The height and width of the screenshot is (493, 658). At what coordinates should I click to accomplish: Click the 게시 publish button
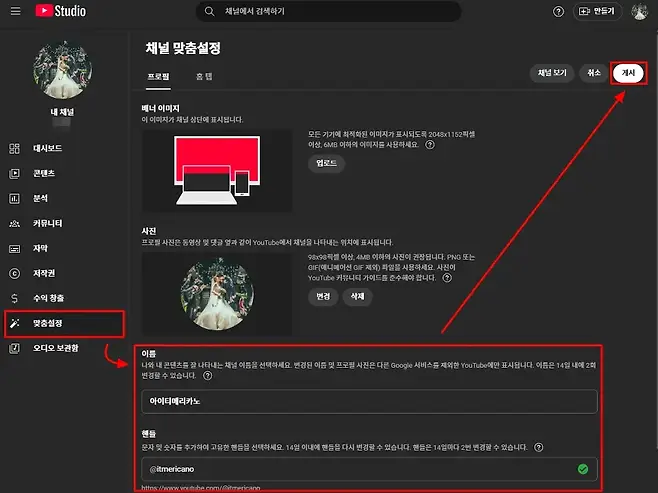(x=628, y=73)
